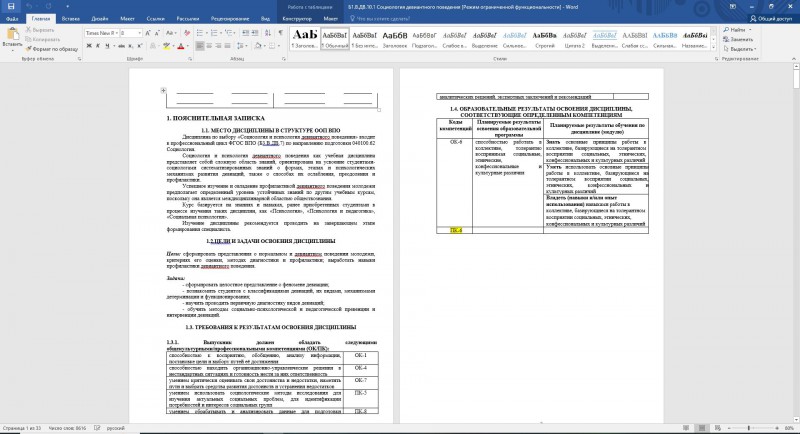Screen dimensions: 800x434
Task: Click the paragraph shading paint bucket
Action: [x=258, y=46]
